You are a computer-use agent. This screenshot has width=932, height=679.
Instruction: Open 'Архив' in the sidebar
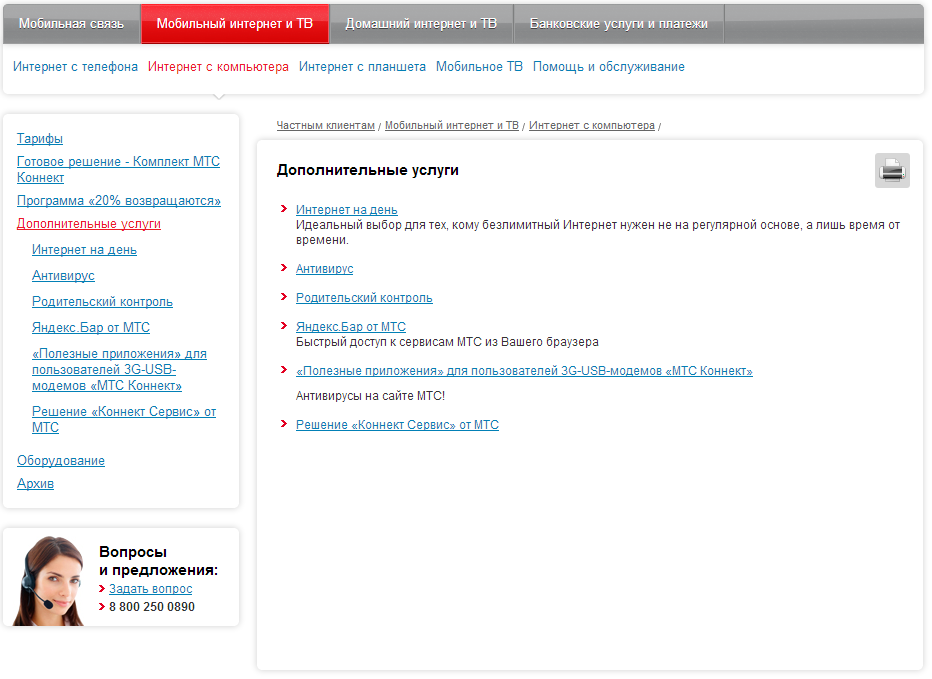36,484
